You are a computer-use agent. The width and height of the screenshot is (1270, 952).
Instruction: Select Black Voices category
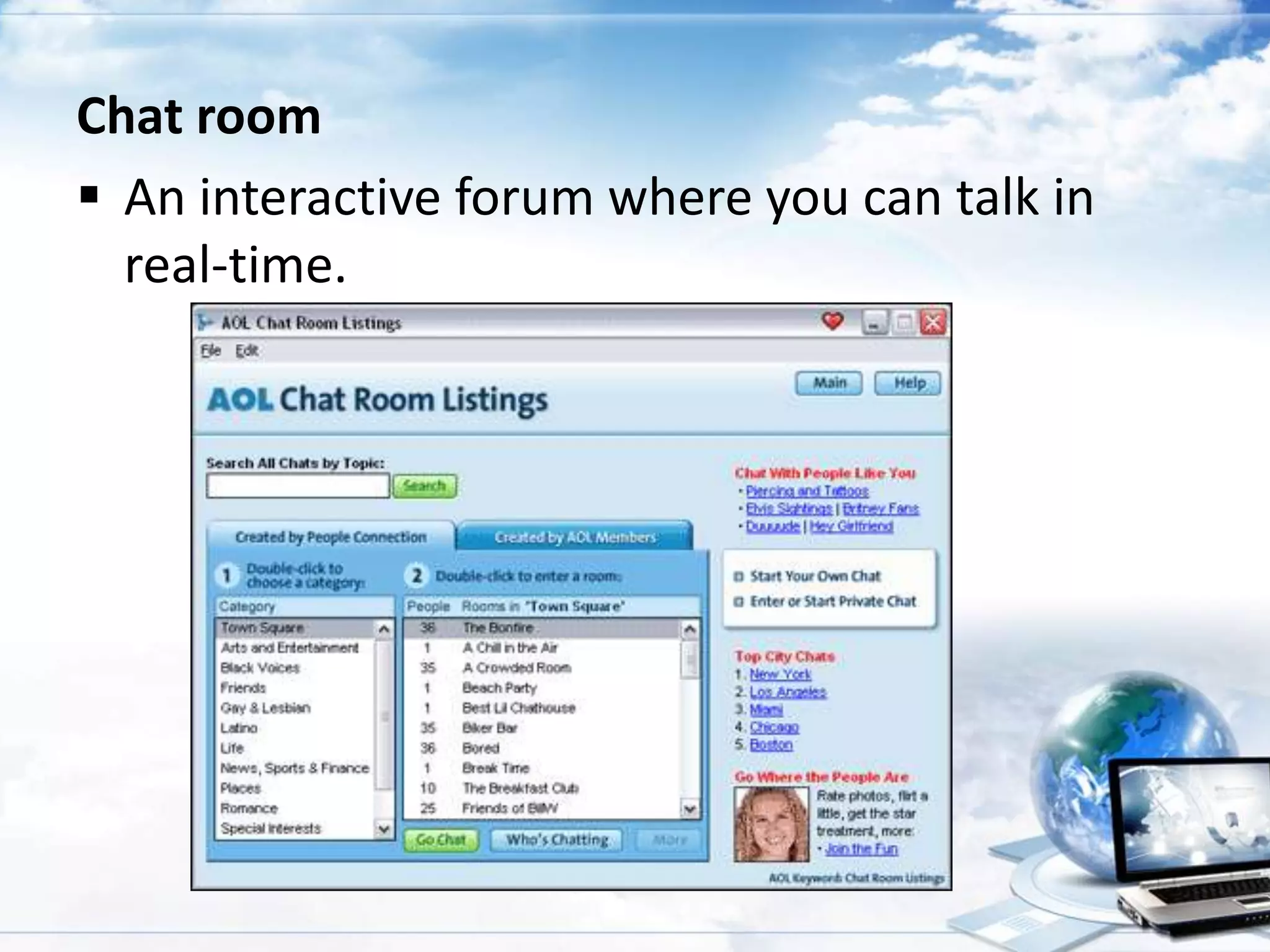295,668
